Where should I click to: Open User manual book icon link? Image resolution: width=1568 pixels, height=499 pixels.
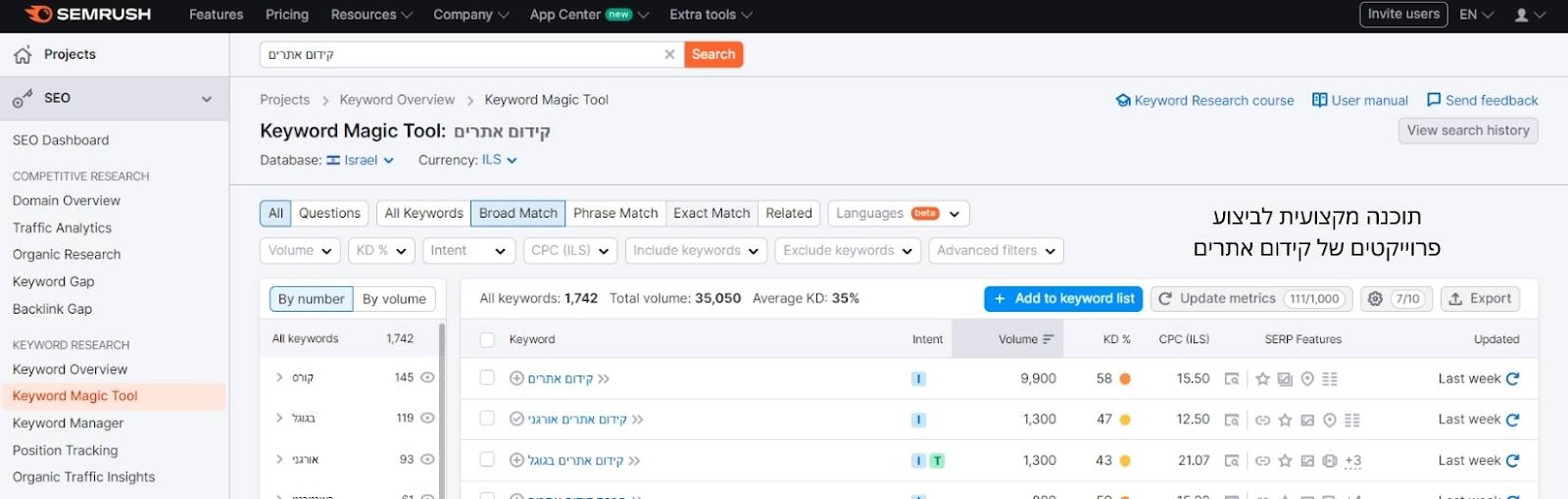(x=1319, y=100)
